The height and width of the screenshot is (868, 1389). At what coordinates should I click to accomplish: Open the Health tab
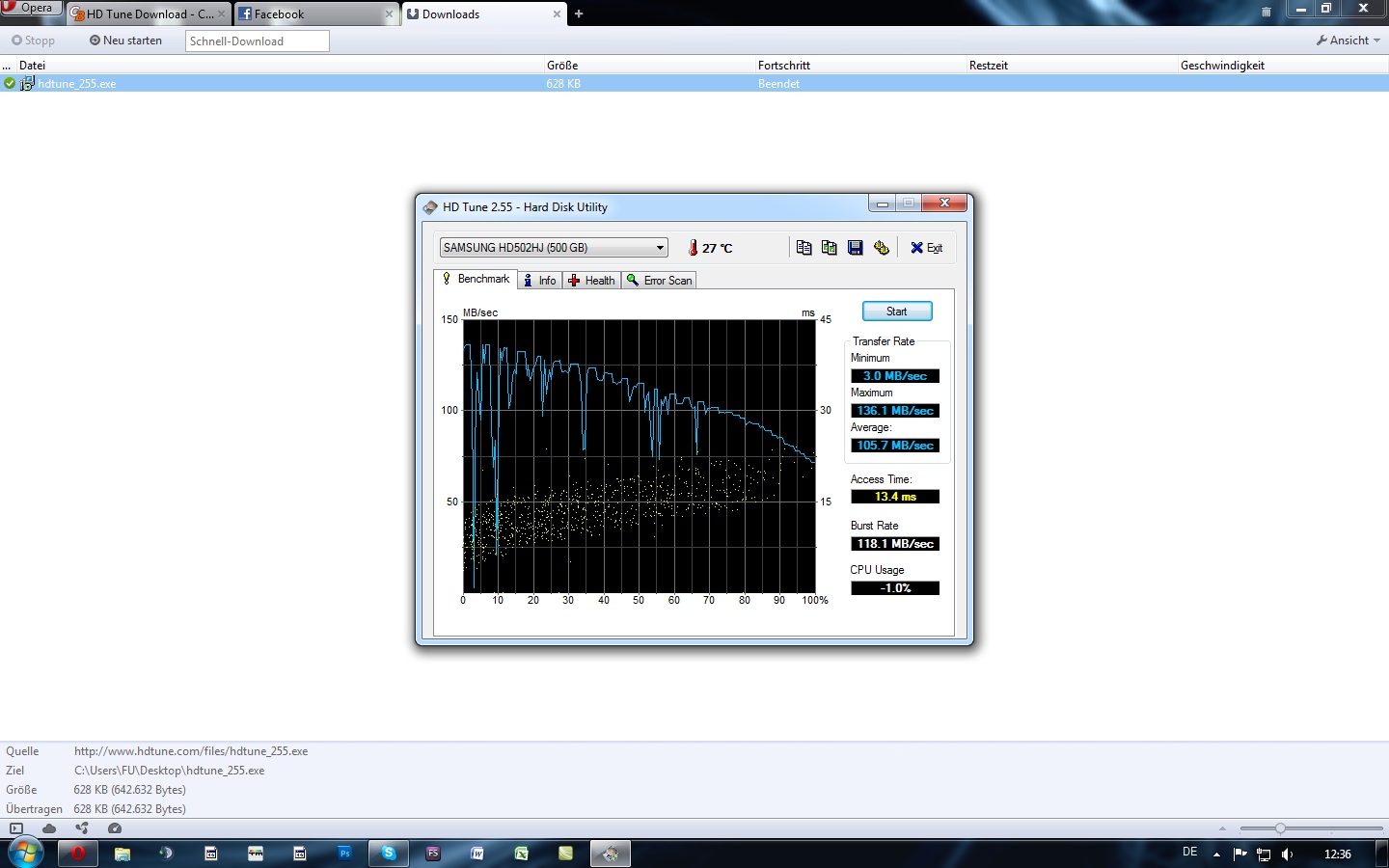(592, 281)
